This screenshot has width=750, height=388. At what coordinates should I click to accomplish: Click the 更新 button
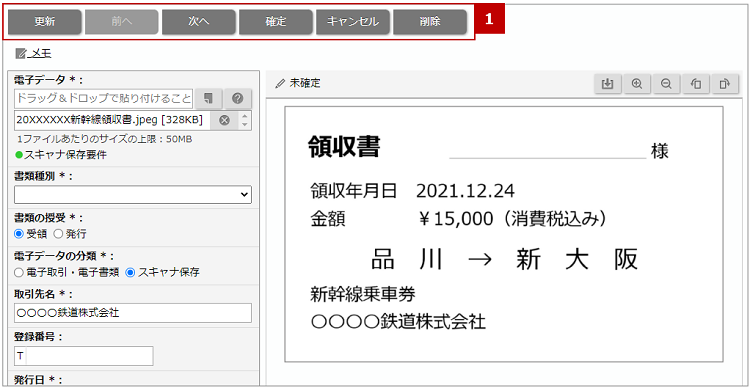(44, 22)
